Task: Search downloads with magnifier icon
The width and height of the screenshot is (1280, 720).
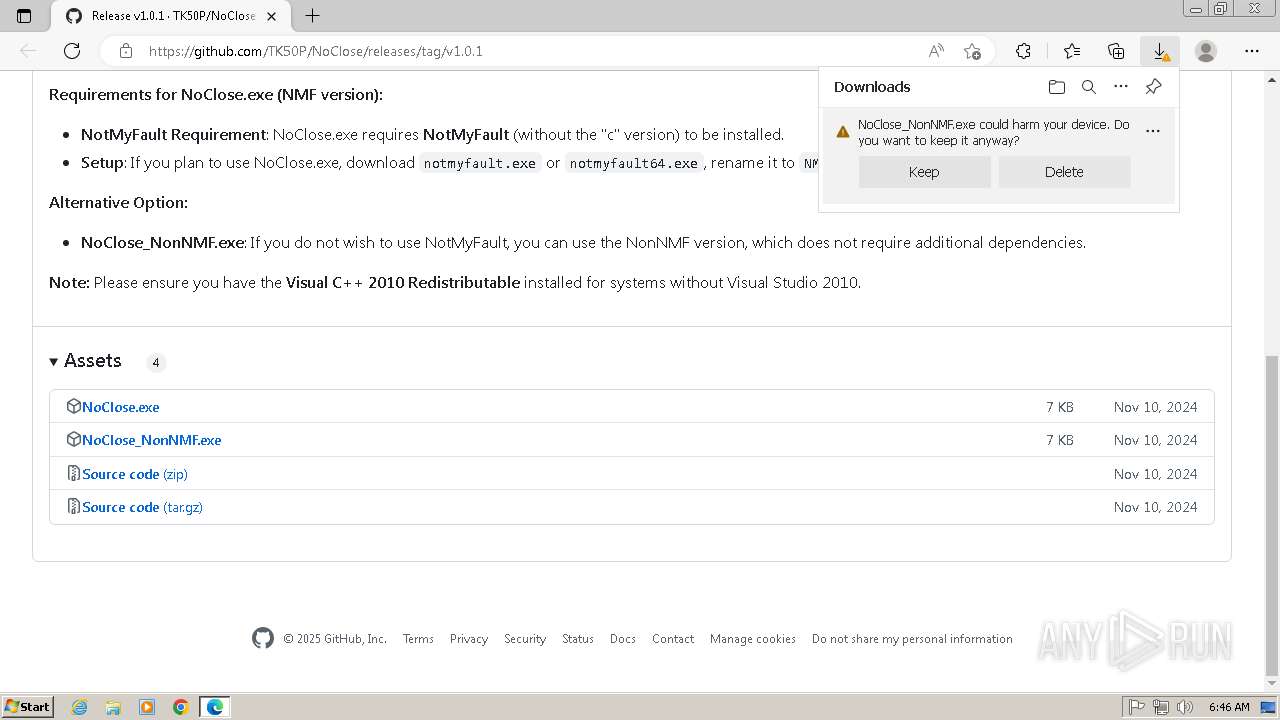Action: click(1089, 87)
